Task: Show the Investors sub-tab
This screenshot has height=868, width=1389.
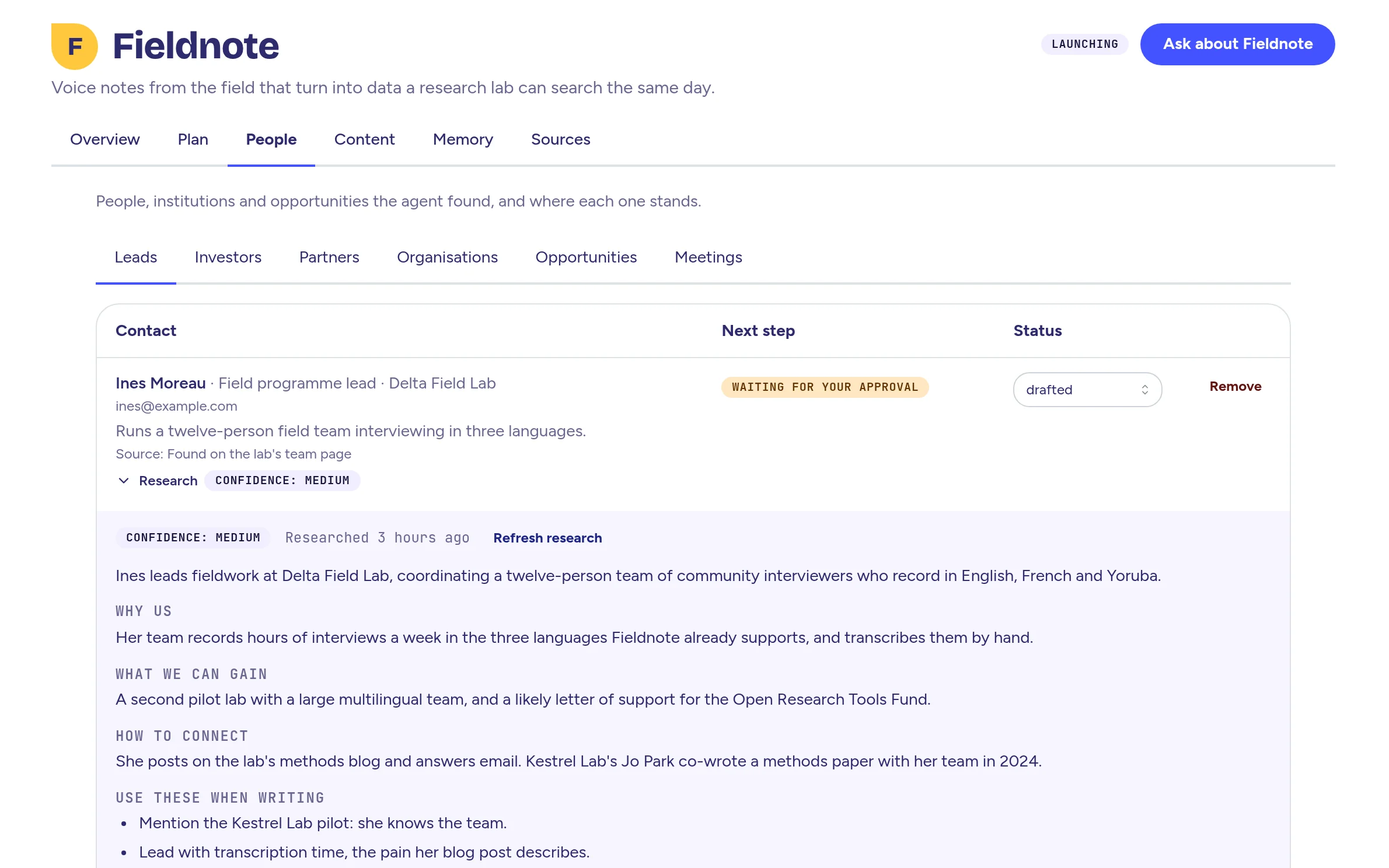Action: tap(228, 257)
